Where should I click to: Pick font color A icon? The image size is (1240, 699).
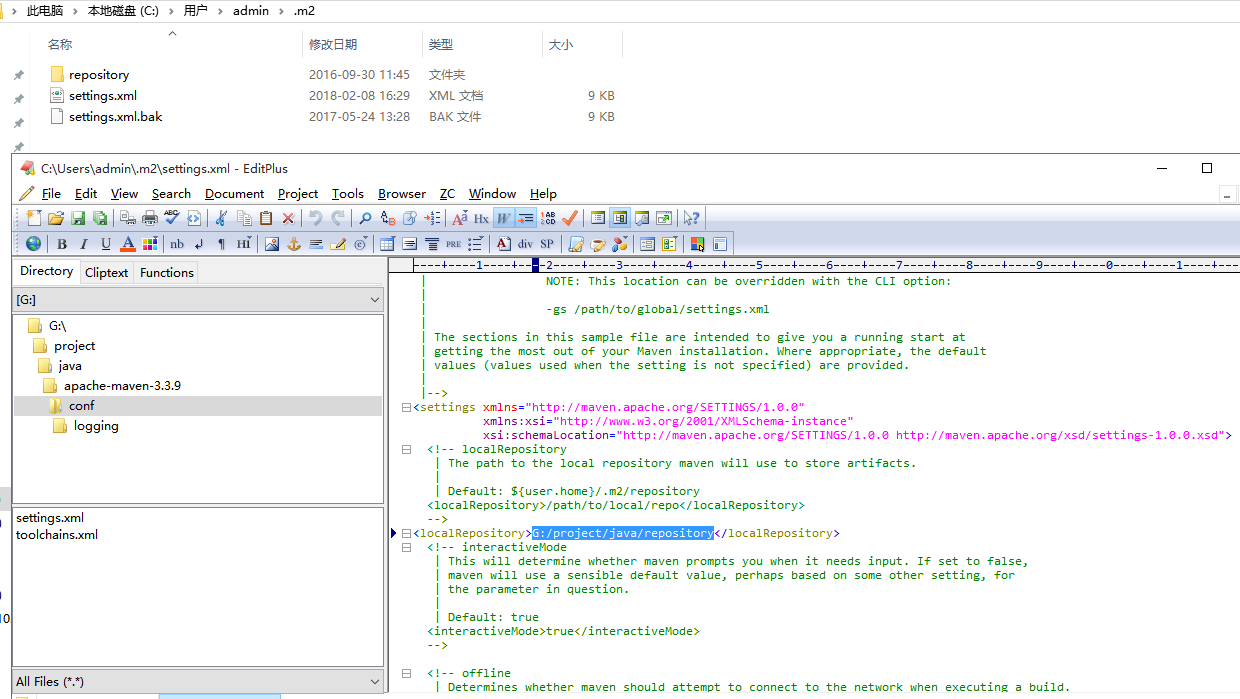(x=128, y=244)
